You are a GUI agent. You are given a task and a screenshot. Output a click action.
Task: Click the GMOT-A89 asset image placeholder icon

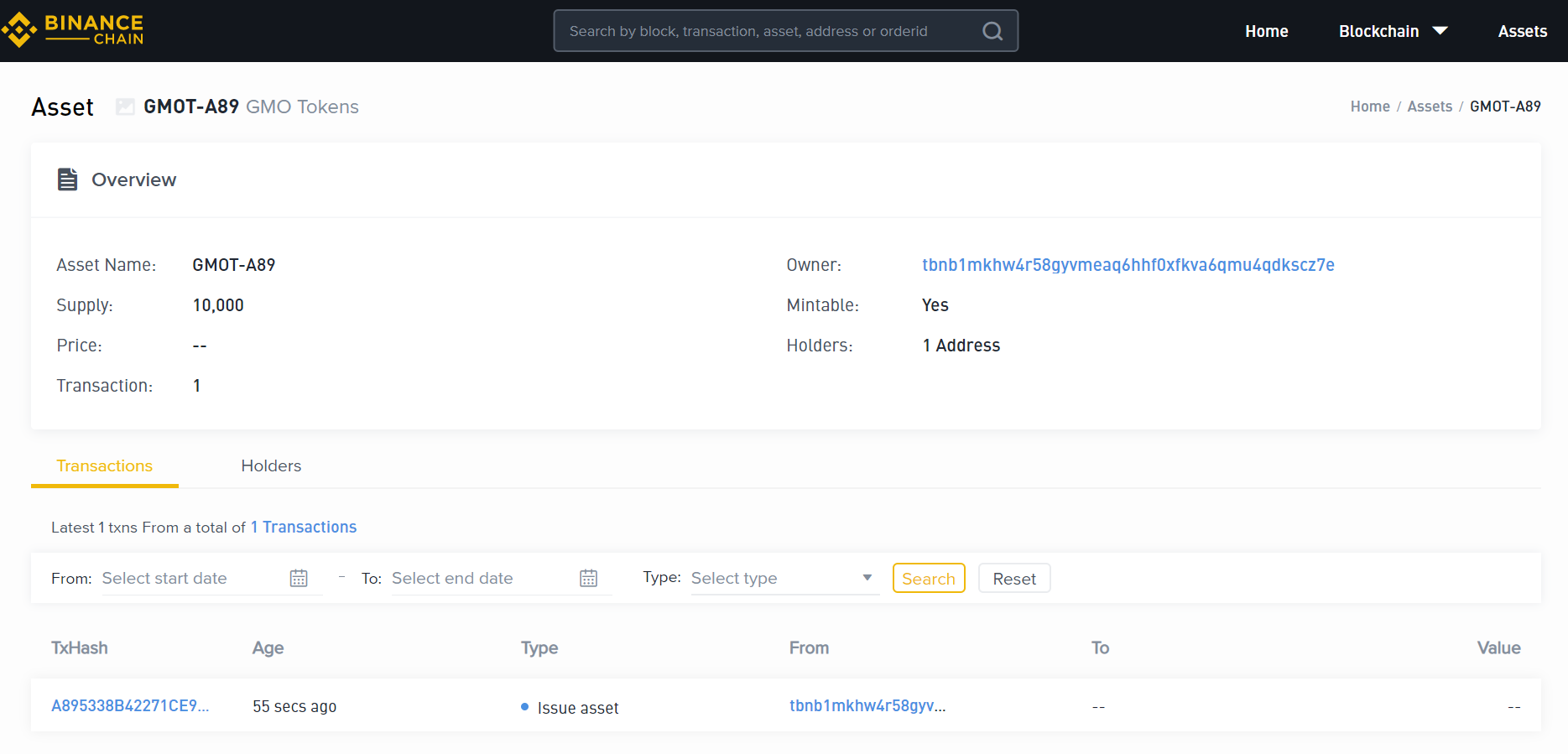point(125,107)
